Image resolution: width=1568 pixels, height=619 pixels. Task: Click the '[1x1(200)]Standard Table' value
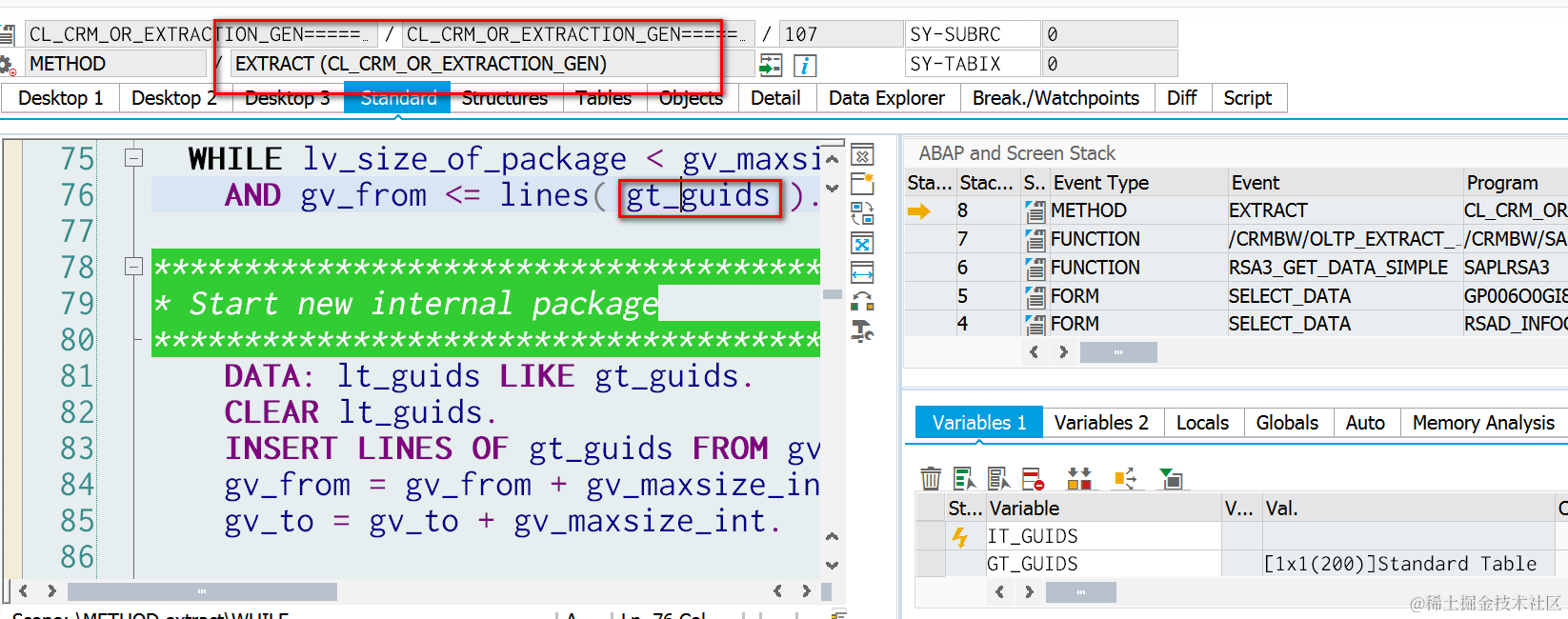click(1399, 564)
